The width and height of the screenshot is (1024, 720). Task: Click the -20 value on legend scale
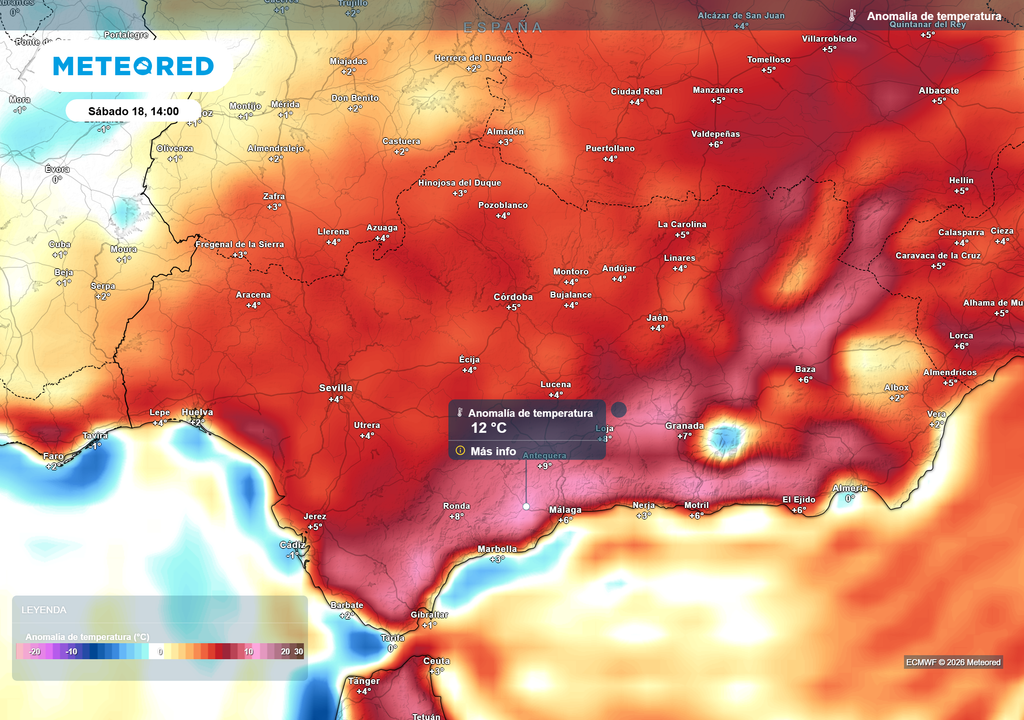point(35,651)
